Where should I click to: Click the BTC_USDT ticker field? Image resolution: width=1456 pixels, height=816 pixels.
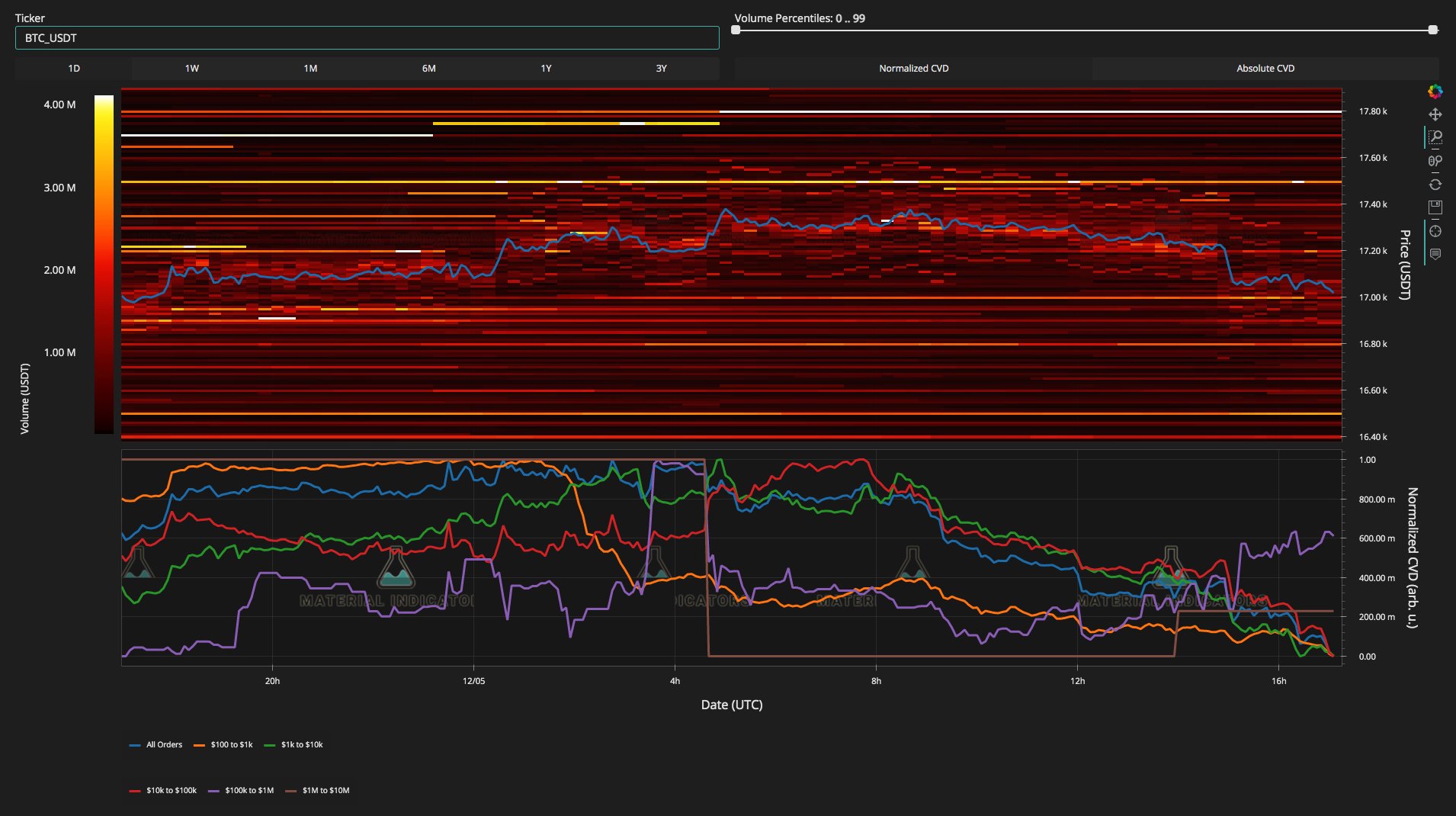point(367,38)
